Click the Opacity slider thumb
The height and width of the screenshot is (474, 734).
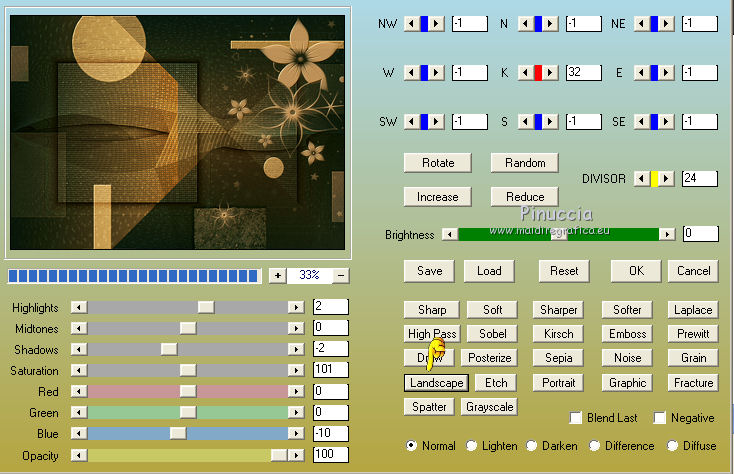click(x=279, y=455)
